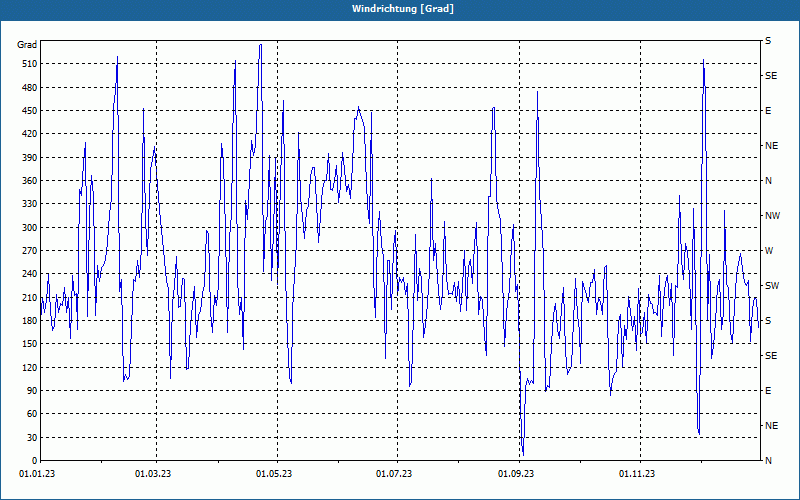This screenshot has width=800, height=500.
Task: Click the W compass label on right axis
Action: tap(769, 251)
